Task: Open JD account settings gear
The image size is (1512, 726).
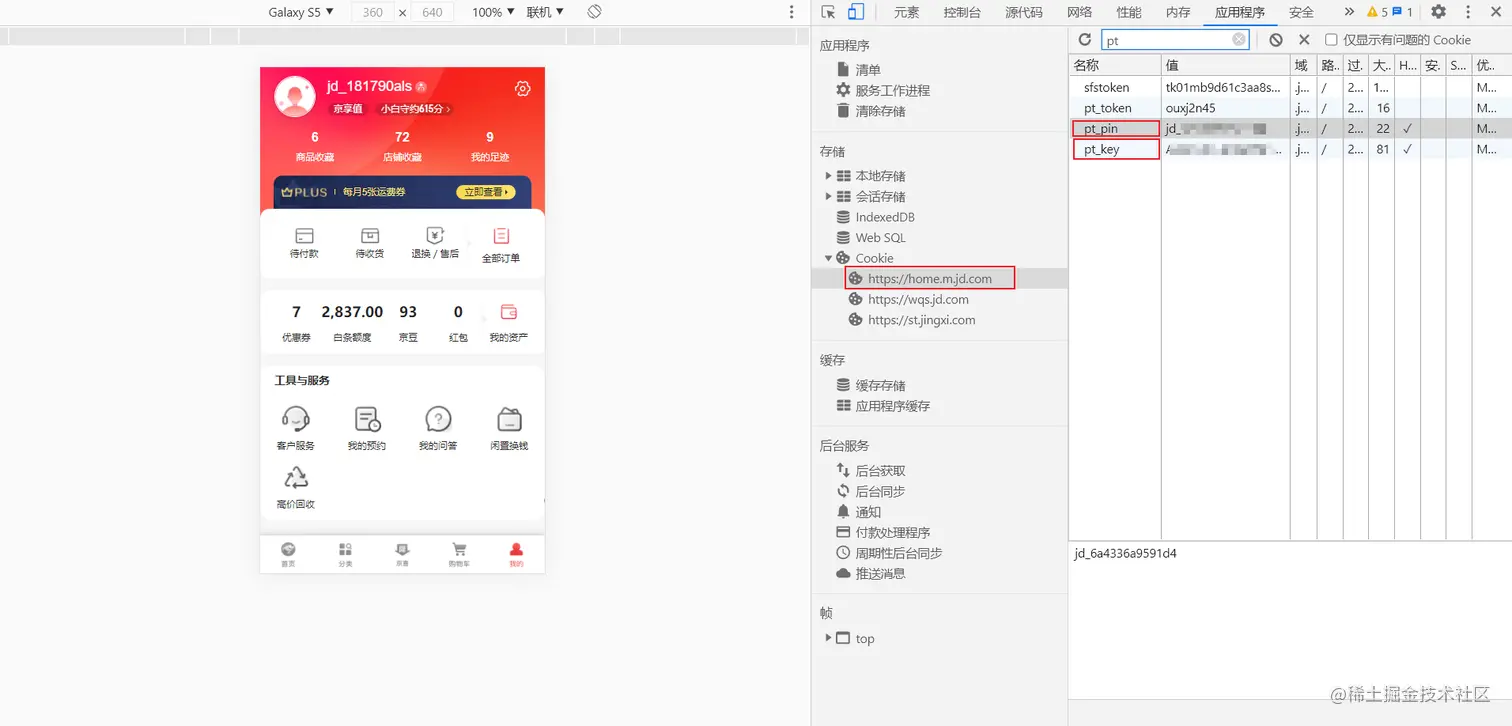Action: (x=522, y=88)
